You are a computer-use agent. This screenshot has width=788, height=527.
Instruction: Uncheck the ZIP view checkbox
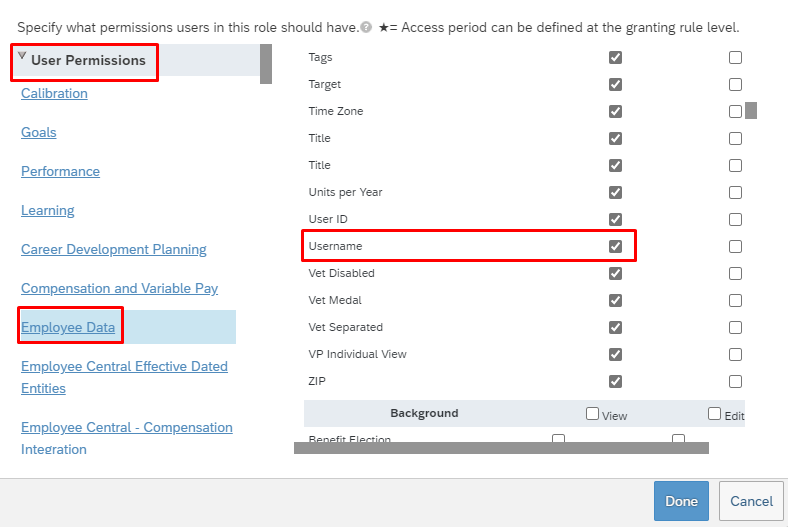[x=615, y=381]
